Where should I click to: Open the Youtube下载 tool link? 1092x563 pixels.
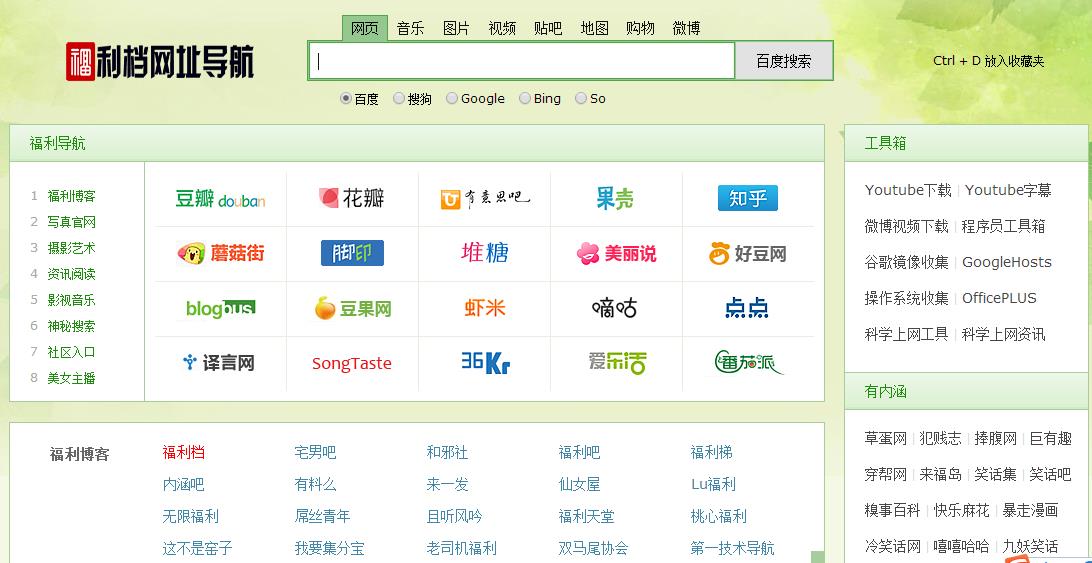907,190
